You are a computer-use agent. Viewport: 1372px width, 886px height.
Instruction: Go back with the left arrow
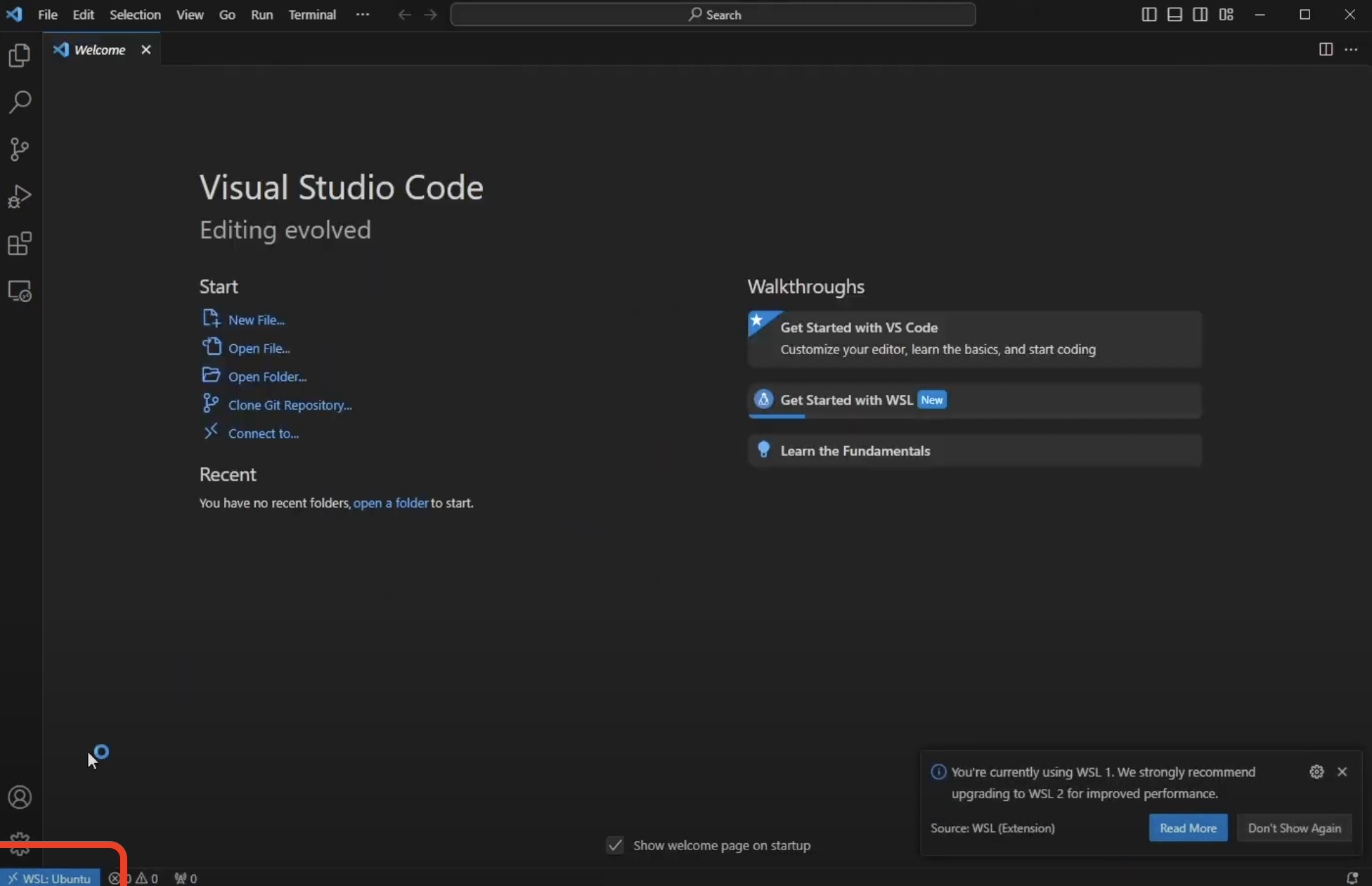coord(404,15)
